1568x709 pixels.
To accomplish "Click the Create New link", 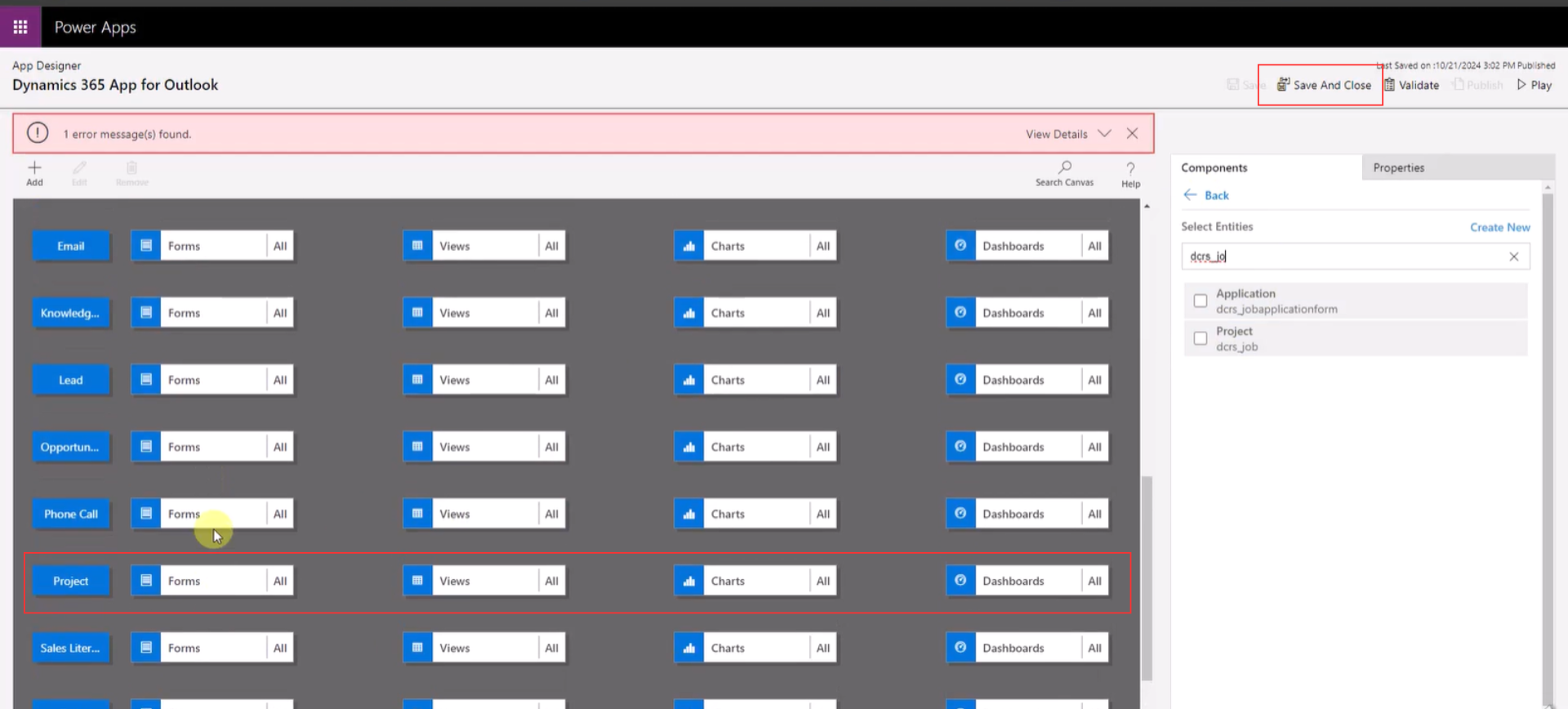I will click(x=1499, y=227).
